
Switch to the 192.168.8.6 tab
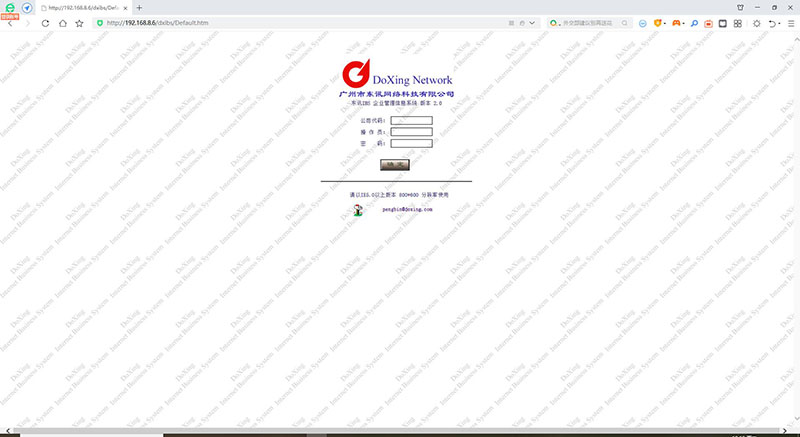[84, 8]
